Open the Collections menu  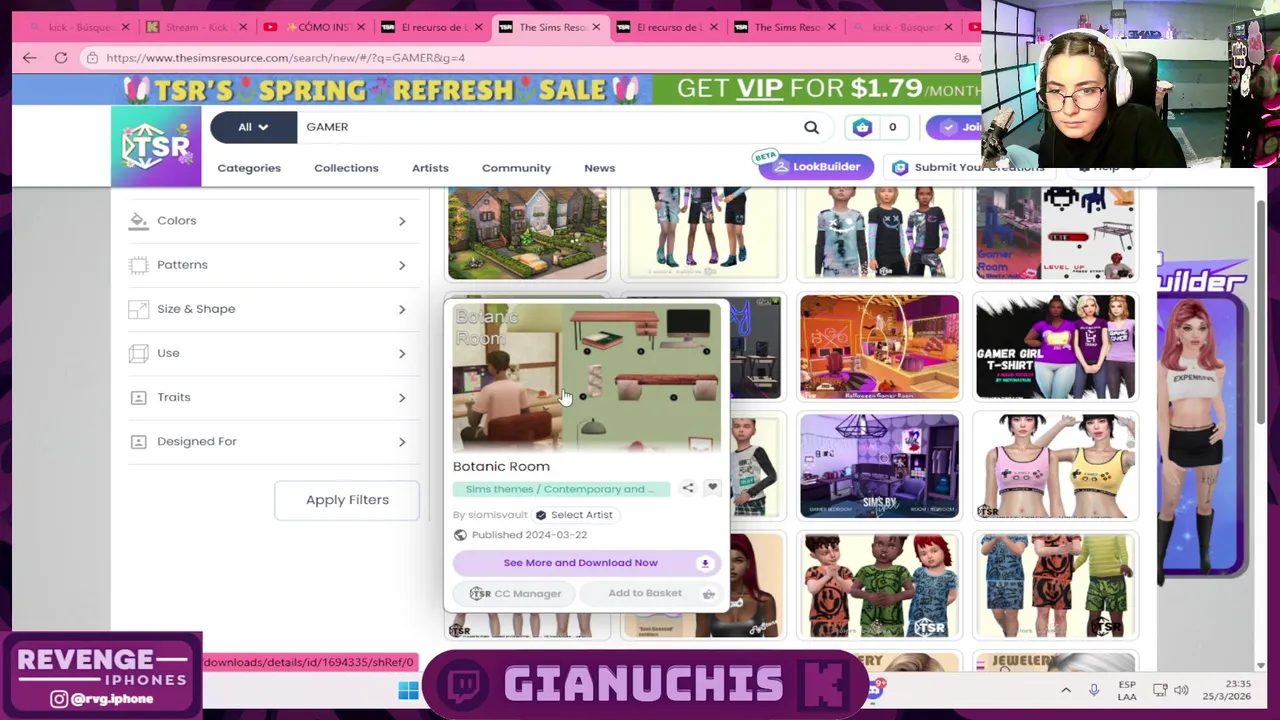tap(346, 168)
